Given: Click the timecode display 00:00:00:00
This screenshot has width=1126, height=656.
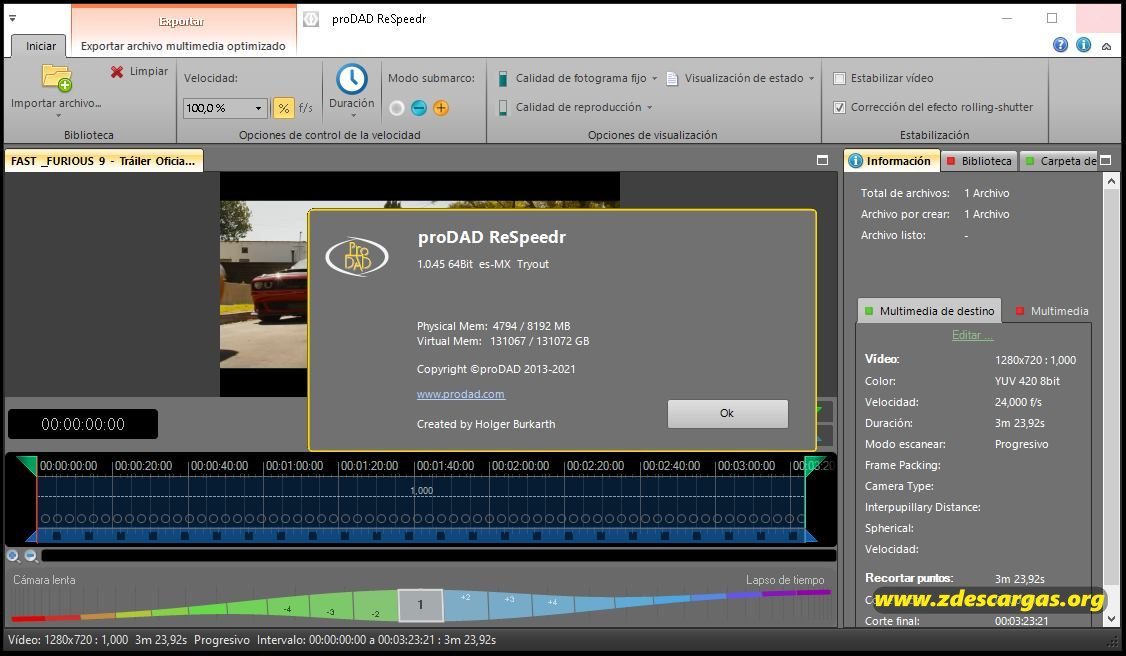Looking at the screenshot, I should click(x=83, y=424).
